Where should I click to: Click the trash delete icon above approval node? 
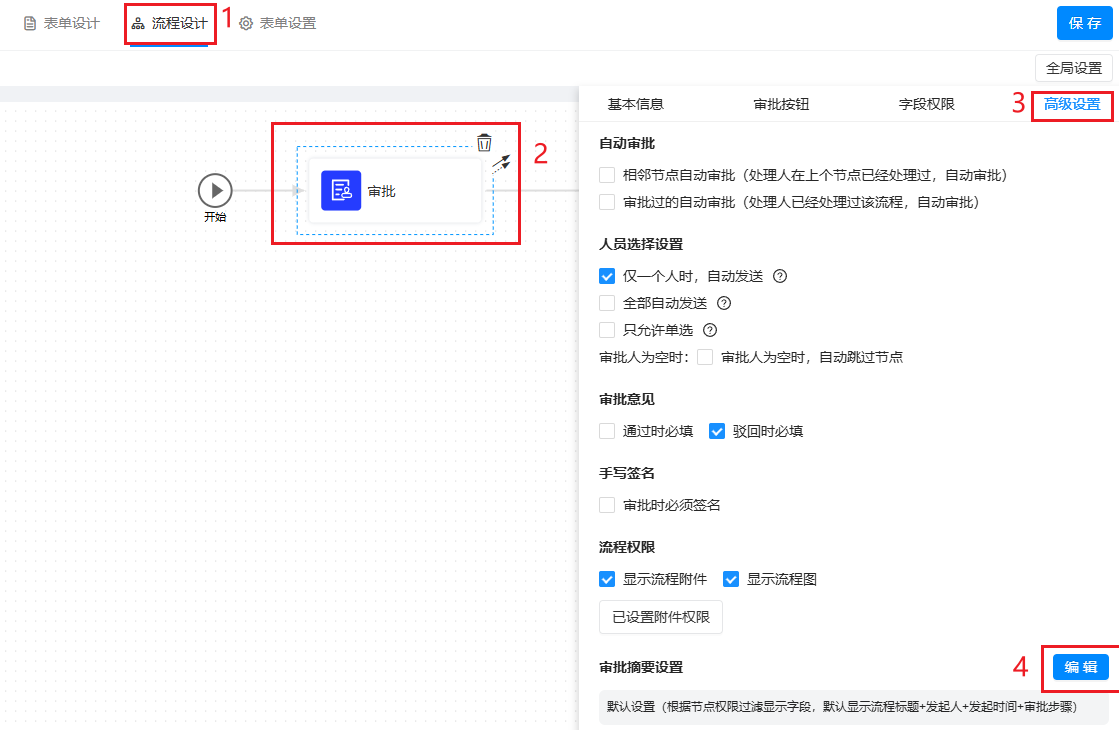(484, 142)
